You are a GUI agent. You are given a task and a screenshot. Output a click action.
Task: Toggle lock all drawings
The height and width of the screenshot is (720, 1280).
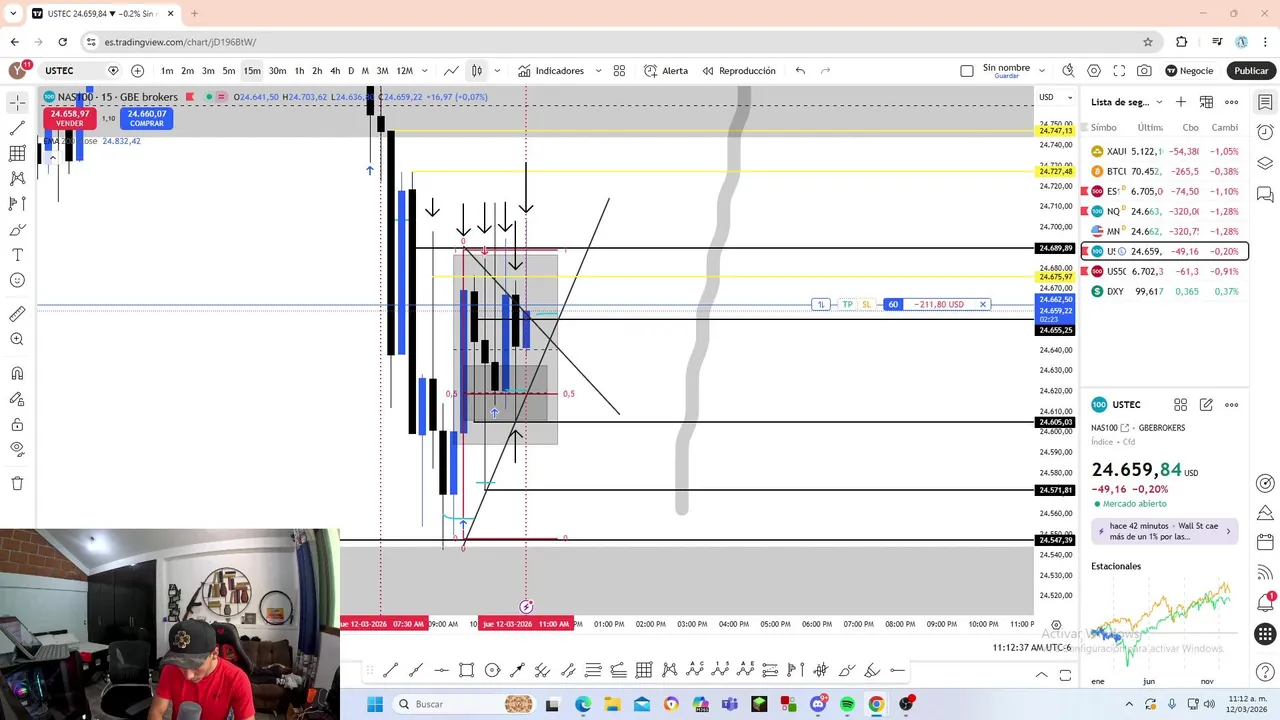coord(17,425)
